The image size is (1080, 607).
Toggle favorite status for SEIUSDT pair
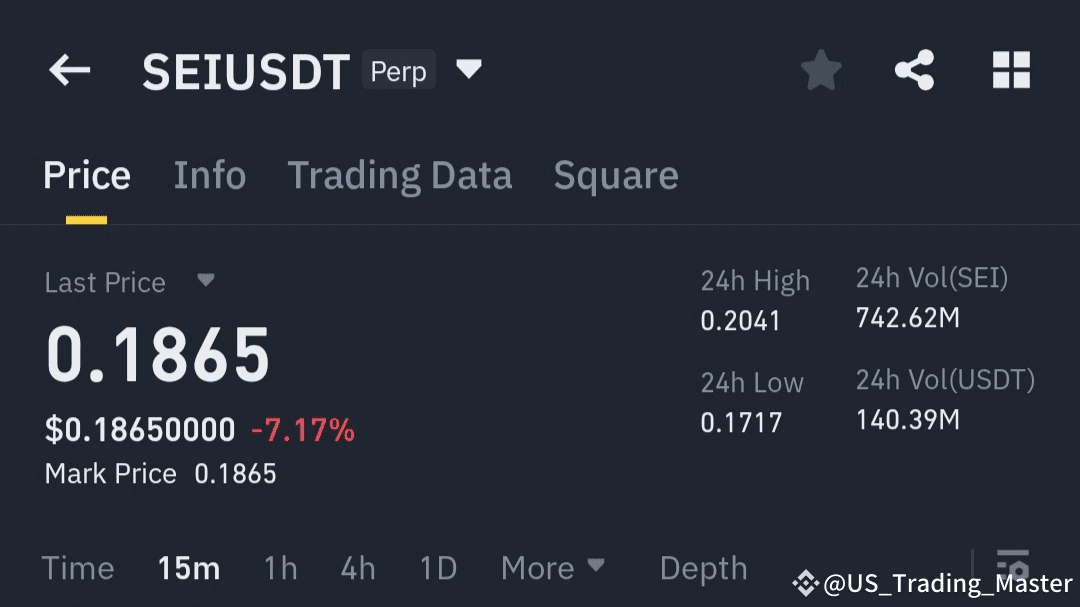821,69
